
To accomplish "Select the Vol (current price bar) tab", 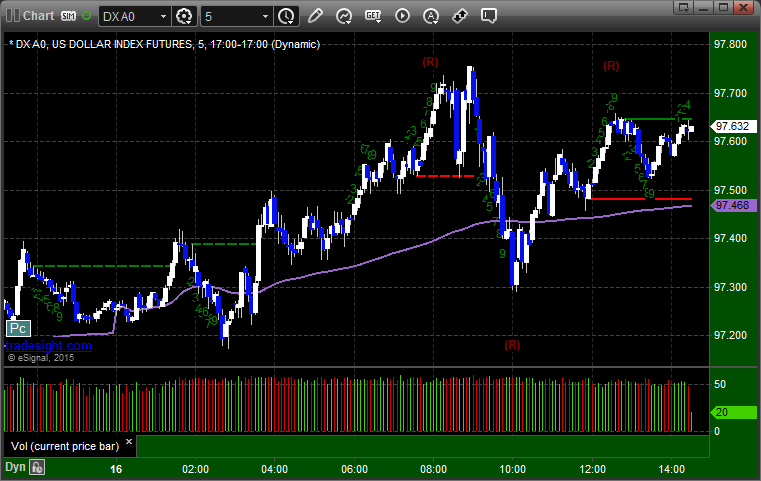I will (x=65, y=447).
